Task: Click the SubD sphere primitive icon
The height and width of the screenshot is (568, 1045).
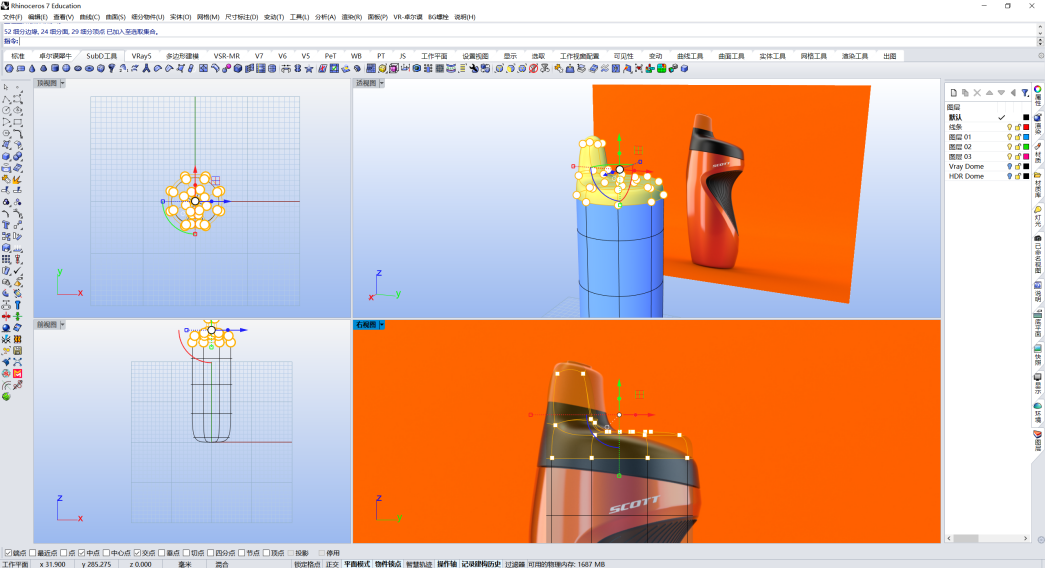Action: click(66, 69)
